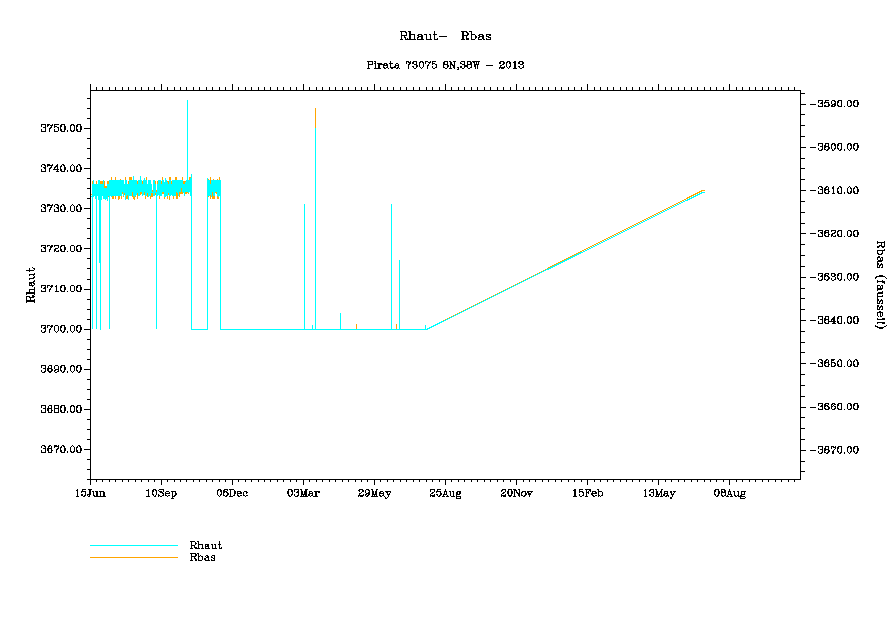Select the 10Sep x-axis date label
891x630 pixels.
pos(161,493)
